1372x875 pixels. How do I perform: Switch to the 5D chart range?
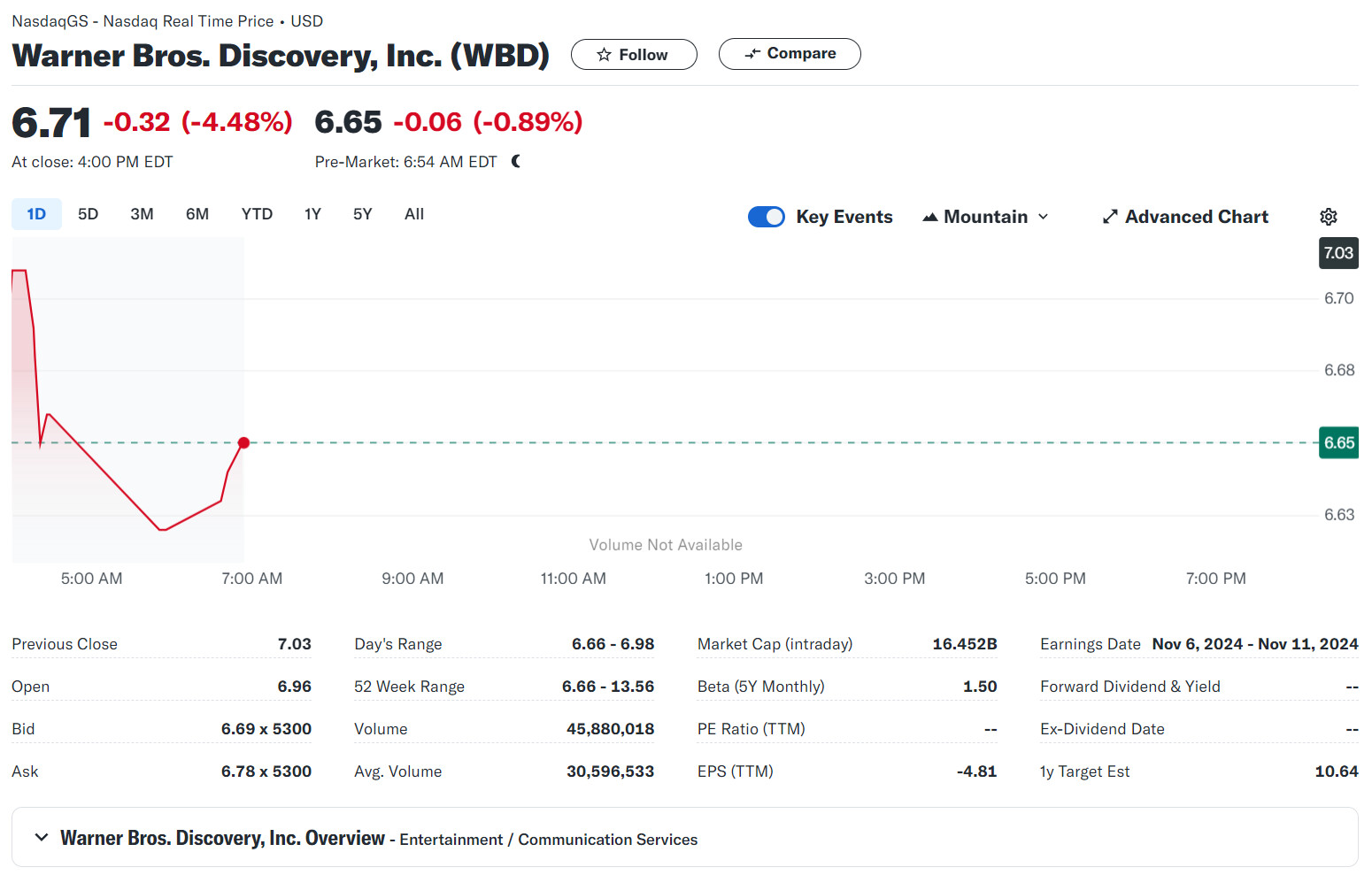pyautogui.click(x=88, y=214)
